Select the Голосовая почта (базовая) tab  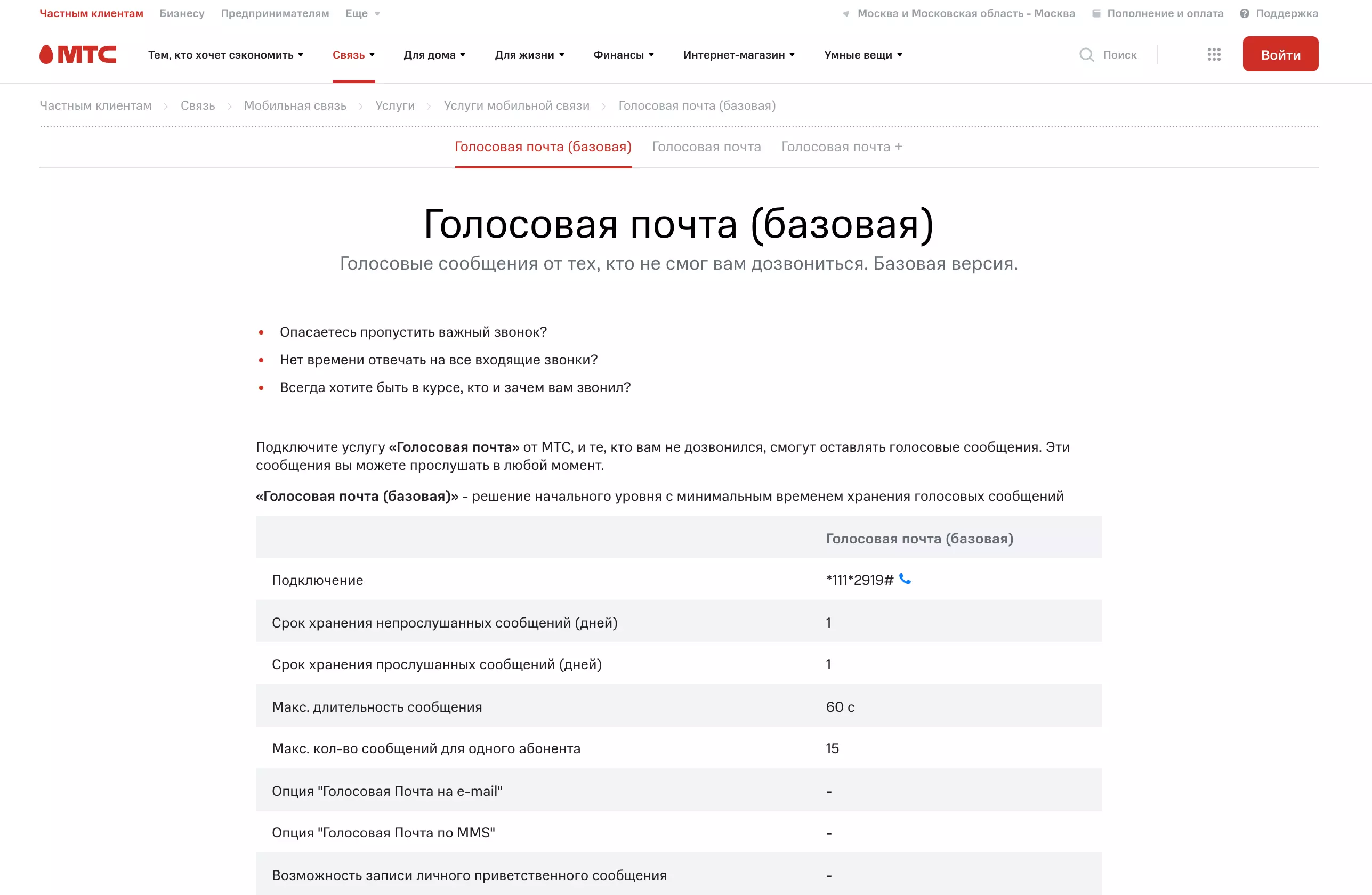(x=543, y=147)
